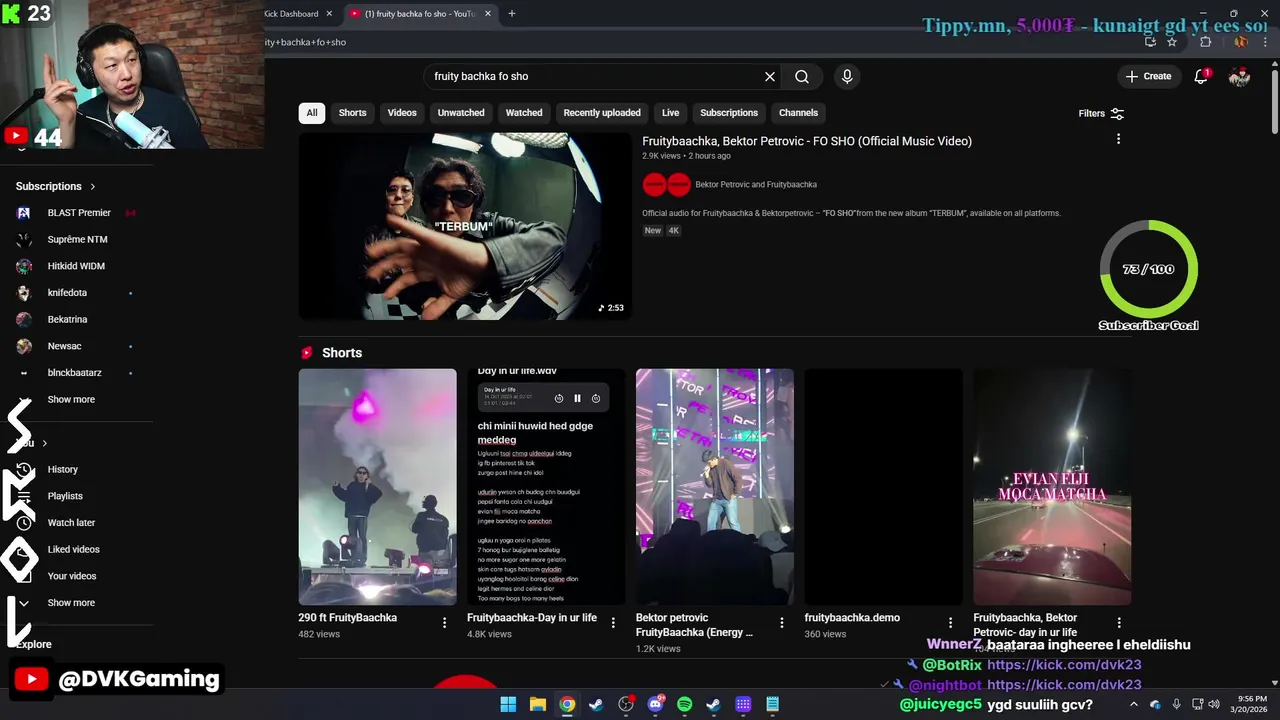Show more items under History section

coord(71,603)
